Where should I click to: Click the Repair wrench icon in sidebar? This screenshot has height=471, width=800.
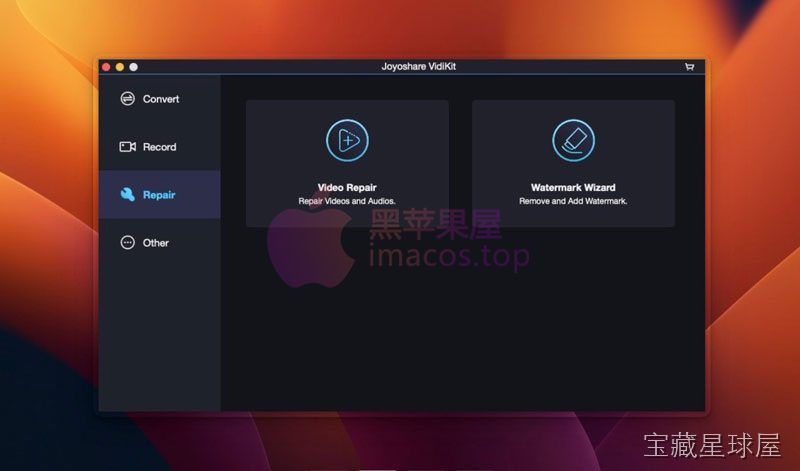click(x=128, y=194)
